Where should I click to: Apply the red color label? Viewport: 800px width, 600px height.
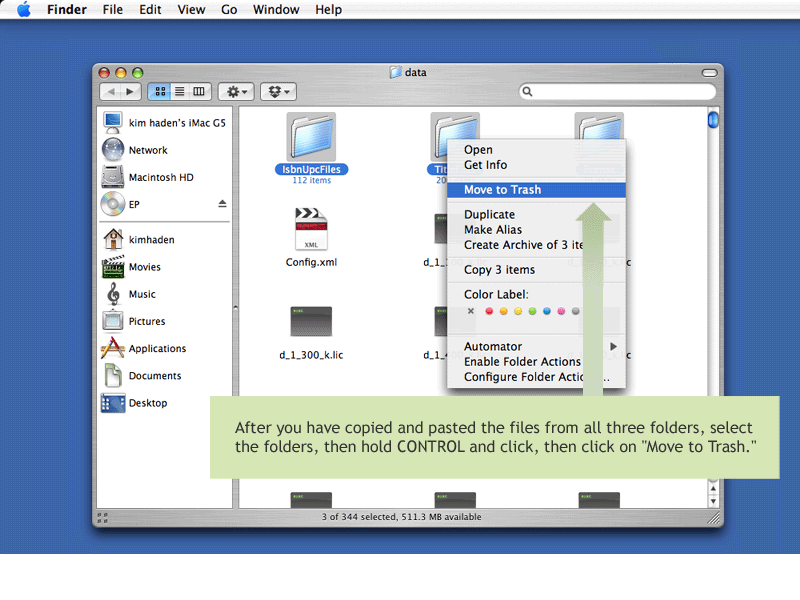[x=489, y=311]
